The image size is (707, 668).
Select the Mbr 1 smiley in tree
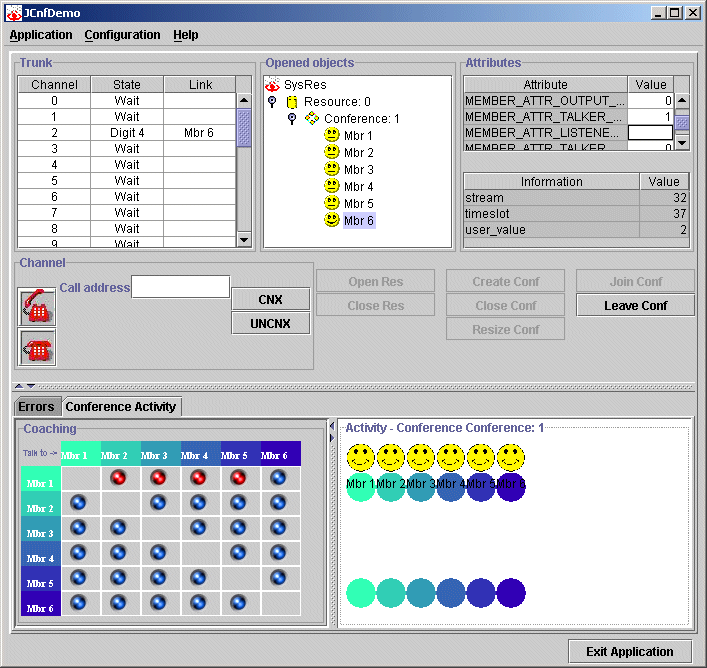(x=332, y=136)
